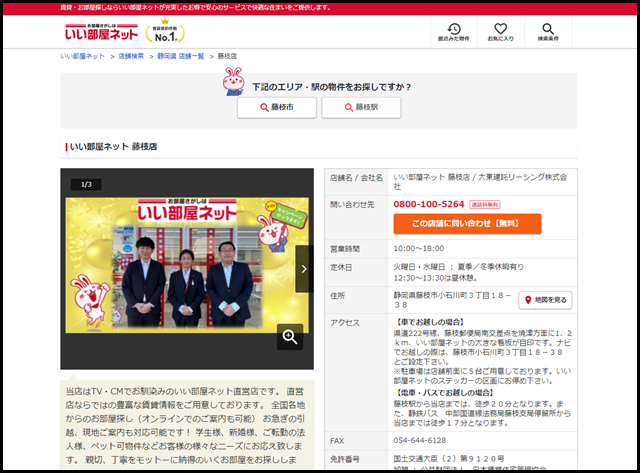Click the 問い合わせ先 row label
The image size is (640, 473).
pyautogui.click(x=352, y=205)
